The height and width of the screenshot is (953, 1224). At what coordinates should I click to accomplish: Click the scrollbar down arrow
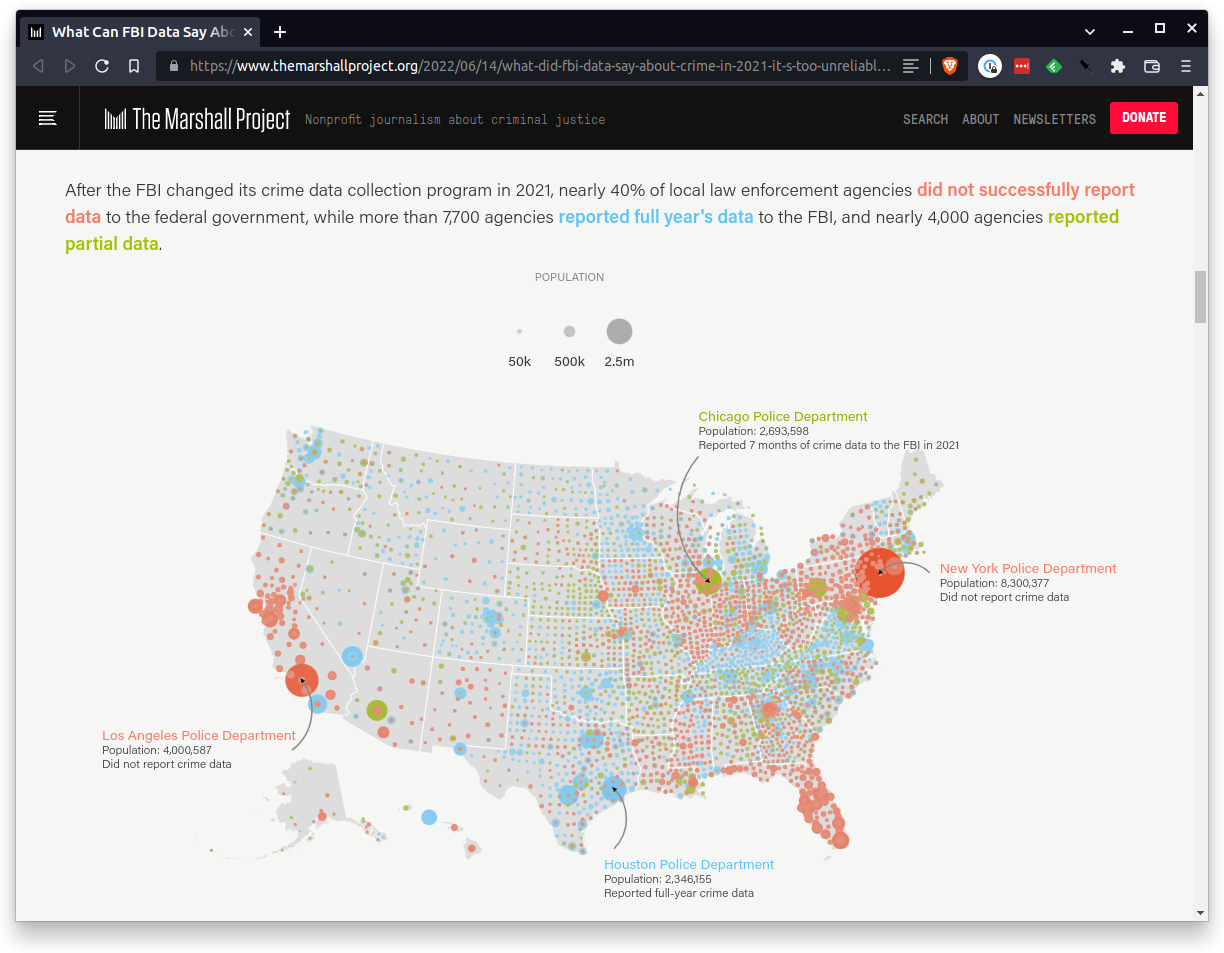click(x=1200, y=912)
